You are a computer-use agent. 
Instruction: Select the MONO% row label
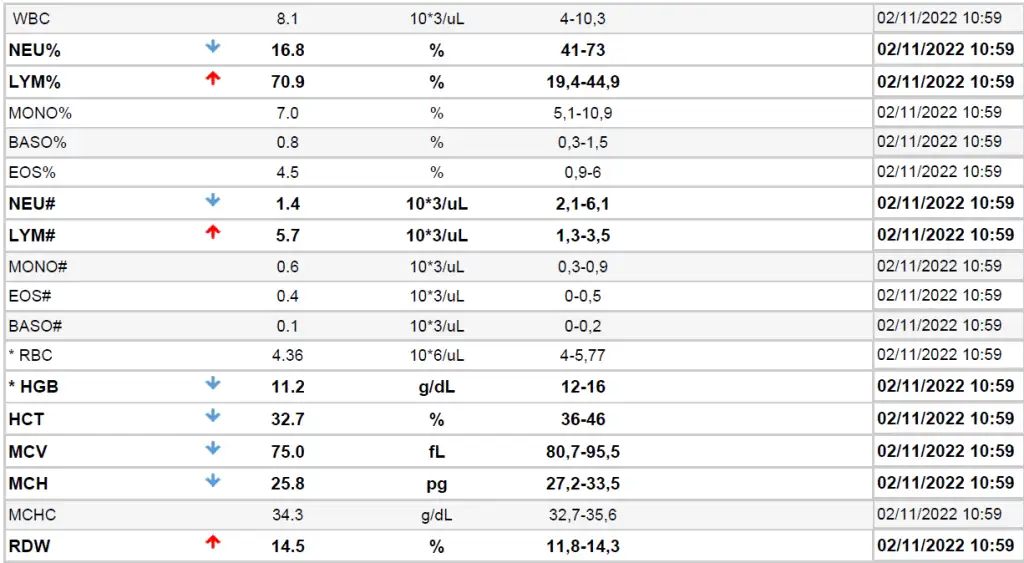coord(40,113)
